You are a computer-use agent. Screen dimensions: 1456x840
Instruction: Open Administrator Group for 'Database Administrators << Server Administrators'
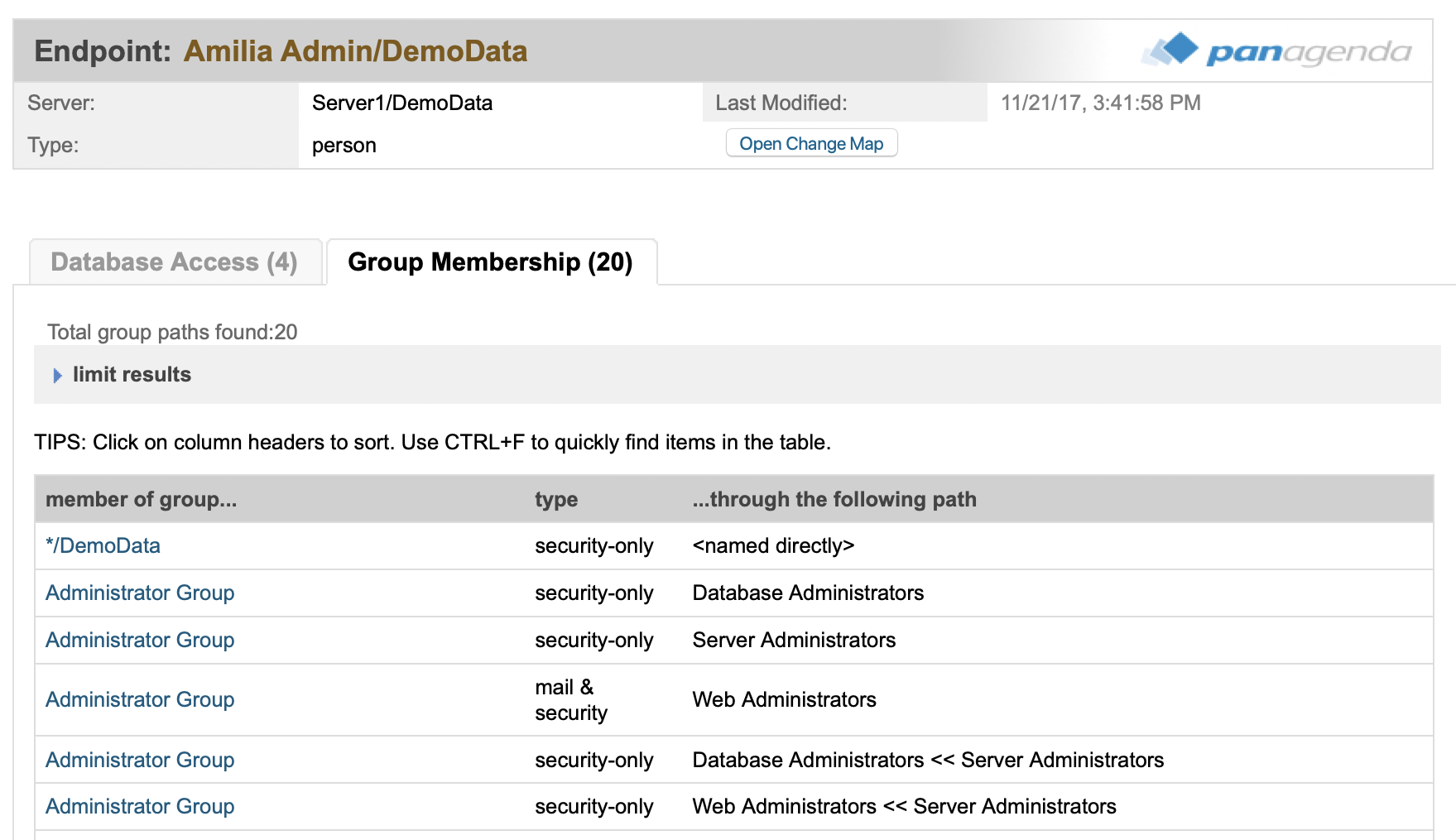pos(140,761)
